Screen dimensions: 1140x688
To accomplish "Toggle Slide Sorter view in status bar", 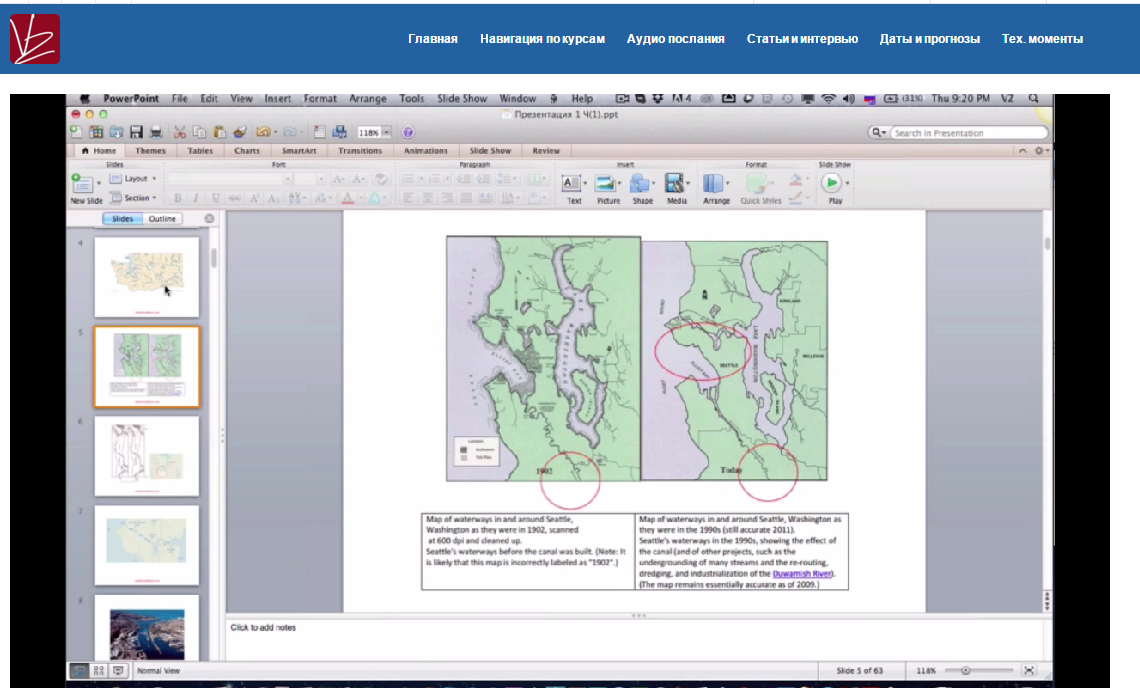I will pyautogui.click(x=99, y=670).
